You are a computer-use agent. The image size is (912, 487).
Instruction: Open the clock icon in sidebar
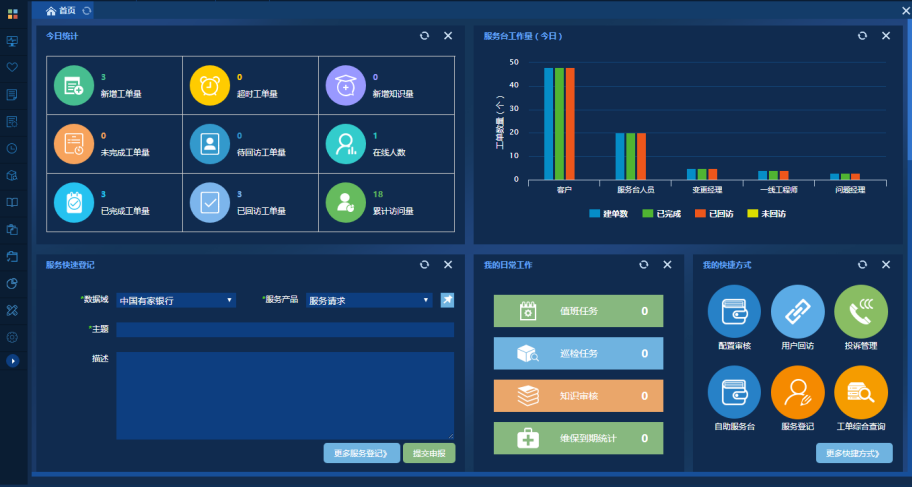(12, 148)
